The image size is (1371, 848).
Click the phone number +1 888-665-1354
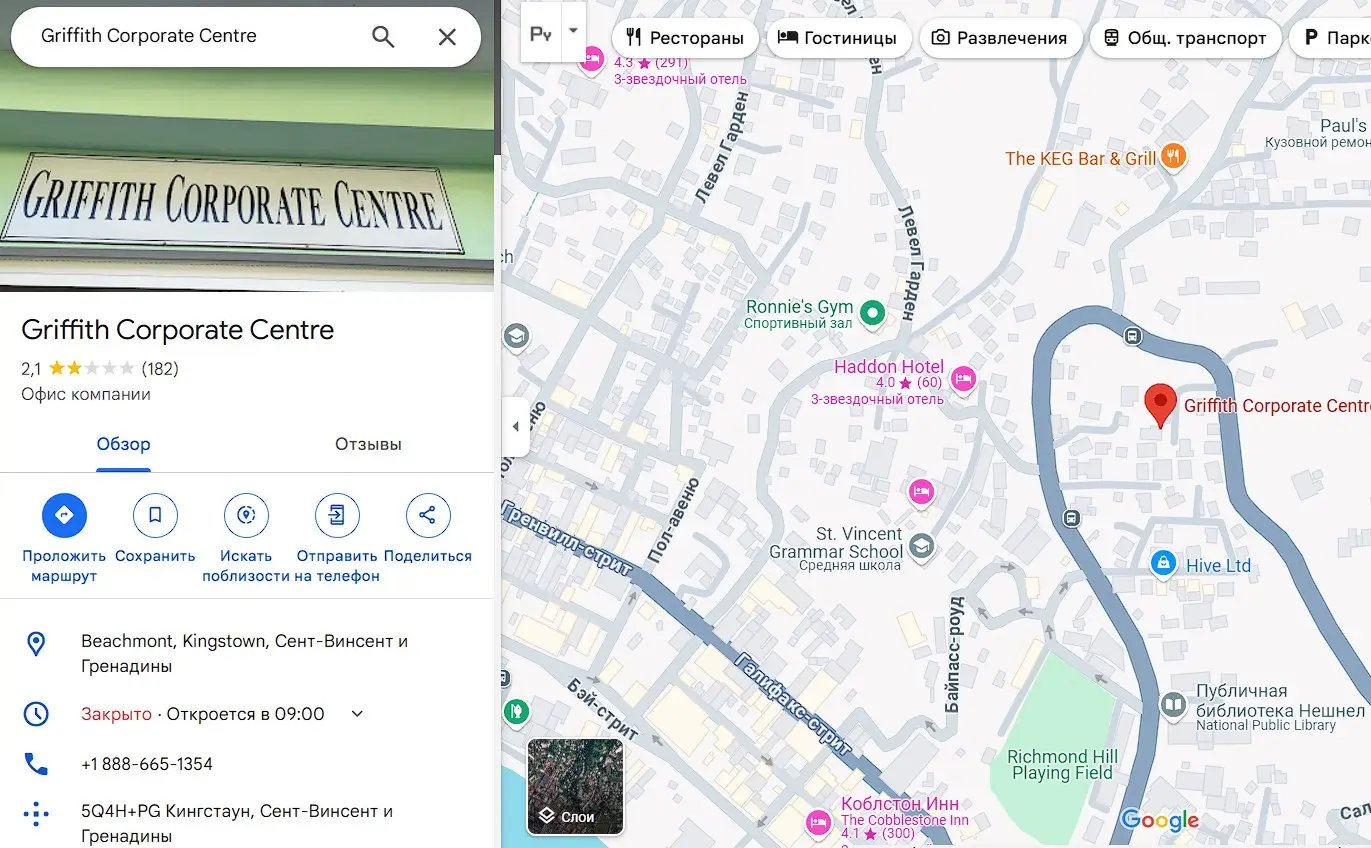[x=147, y=764]
